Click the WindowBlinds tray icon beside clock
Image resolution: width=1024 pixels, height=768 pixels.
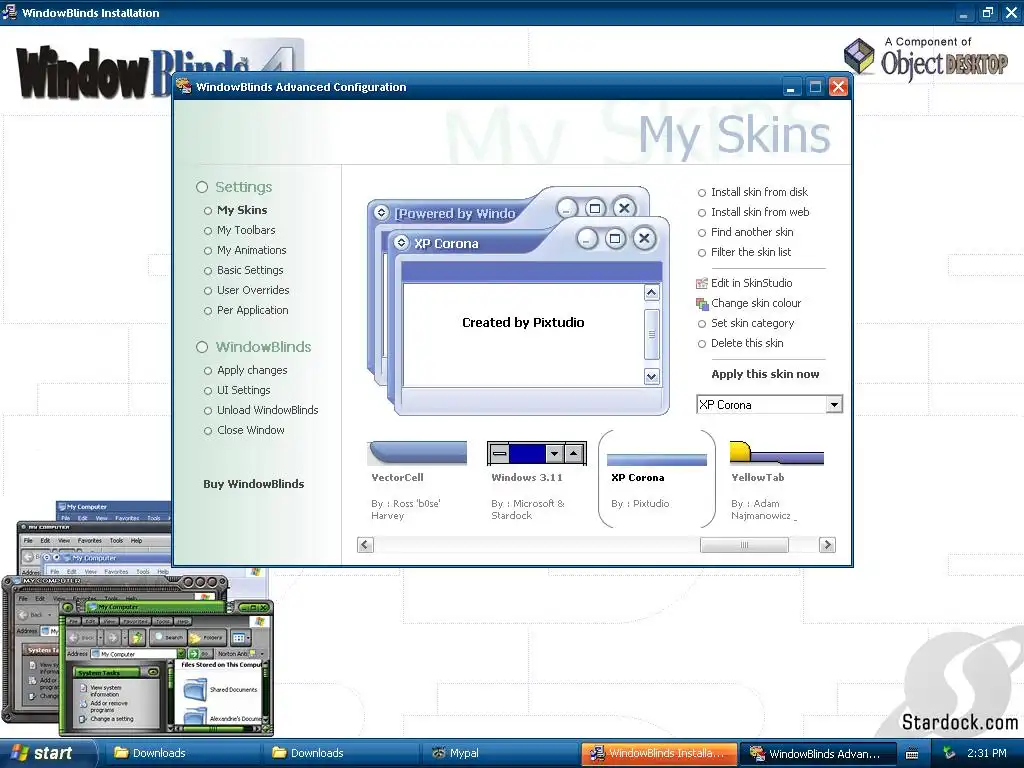coord(949,753)
